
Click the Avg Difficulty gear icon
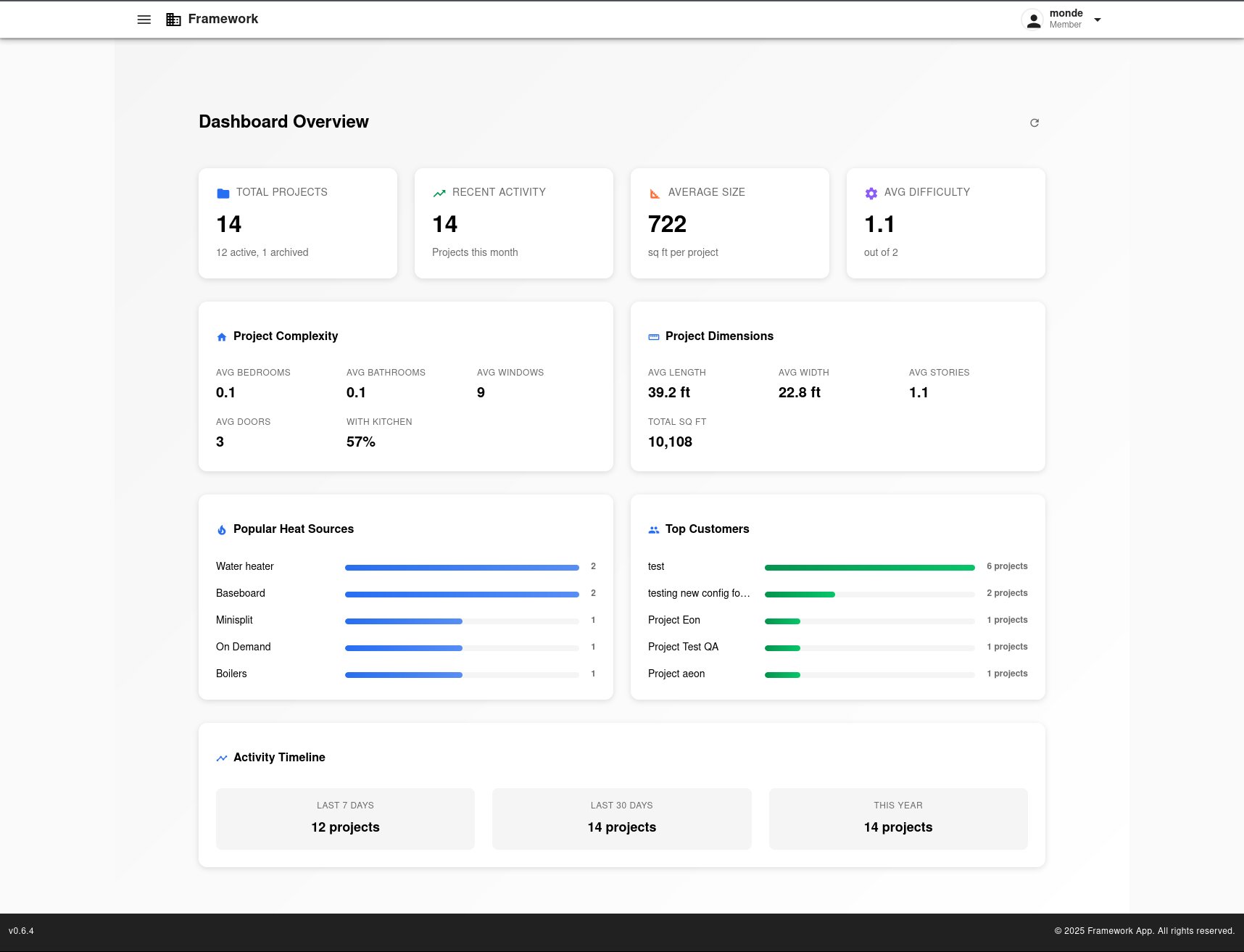(x=871, y=194)
